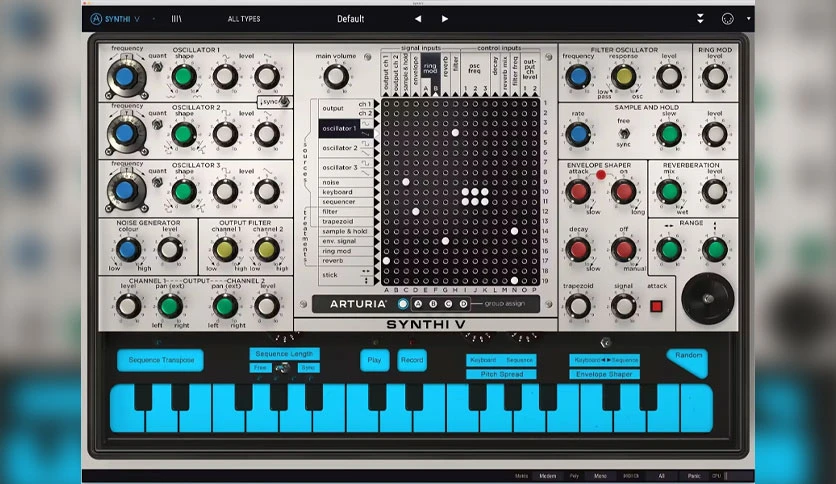Select group assign D radio button
836x484 pixels.
[x=463, y=304]
